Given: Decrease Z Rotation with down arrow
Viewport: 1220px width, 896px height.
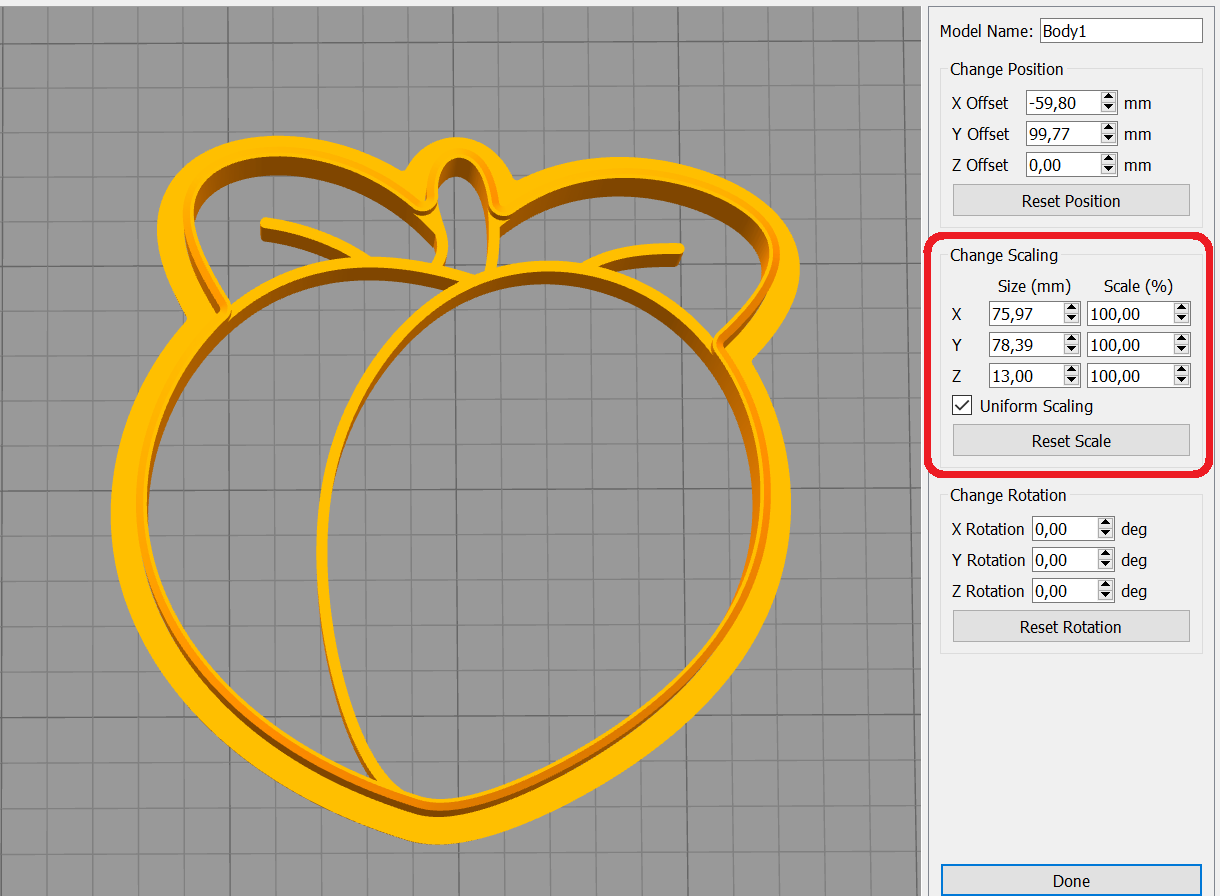Looking at the screenshot, I should click(1105, 597).
